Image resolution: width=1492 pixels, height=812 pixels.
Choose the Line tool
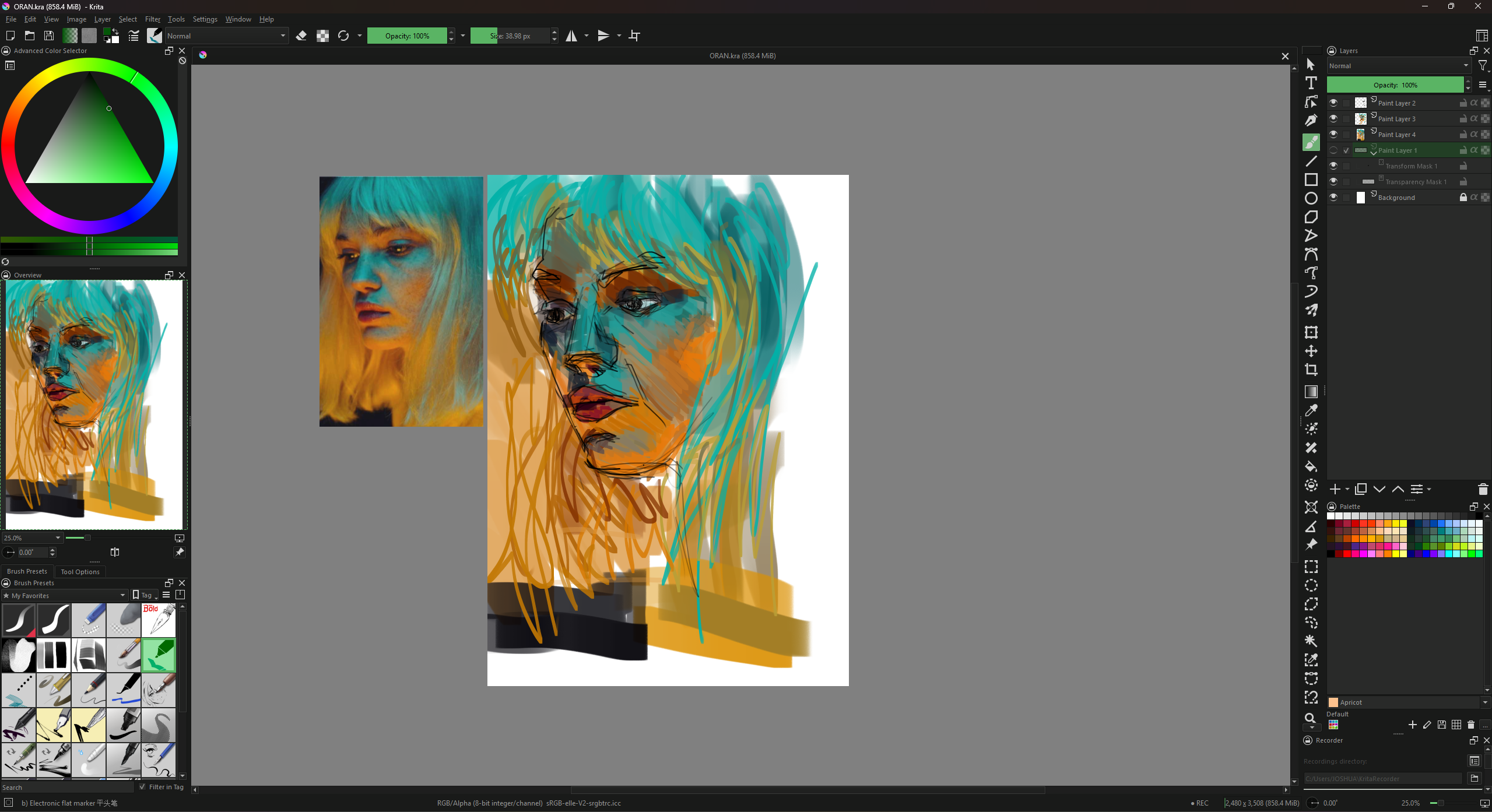1311,161
